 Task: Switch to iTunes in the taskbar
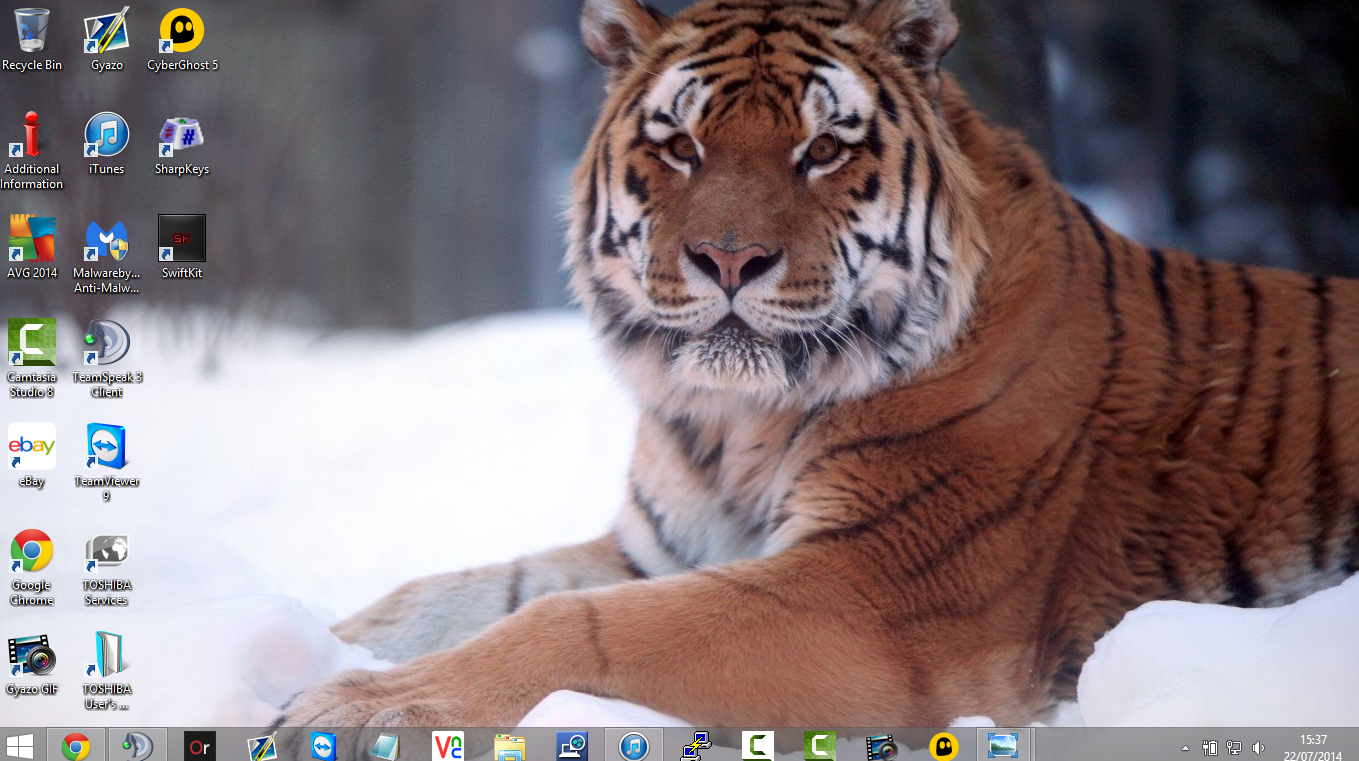(634, 746)
